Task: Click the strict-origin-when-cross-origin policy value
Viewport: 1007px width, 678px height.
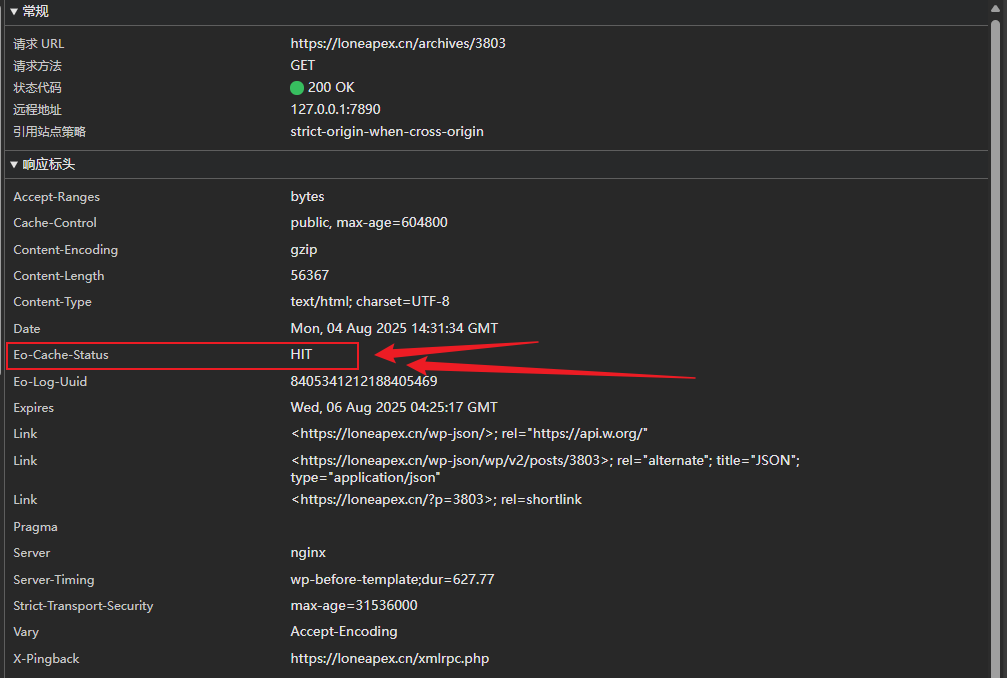Action: (387, 132)
